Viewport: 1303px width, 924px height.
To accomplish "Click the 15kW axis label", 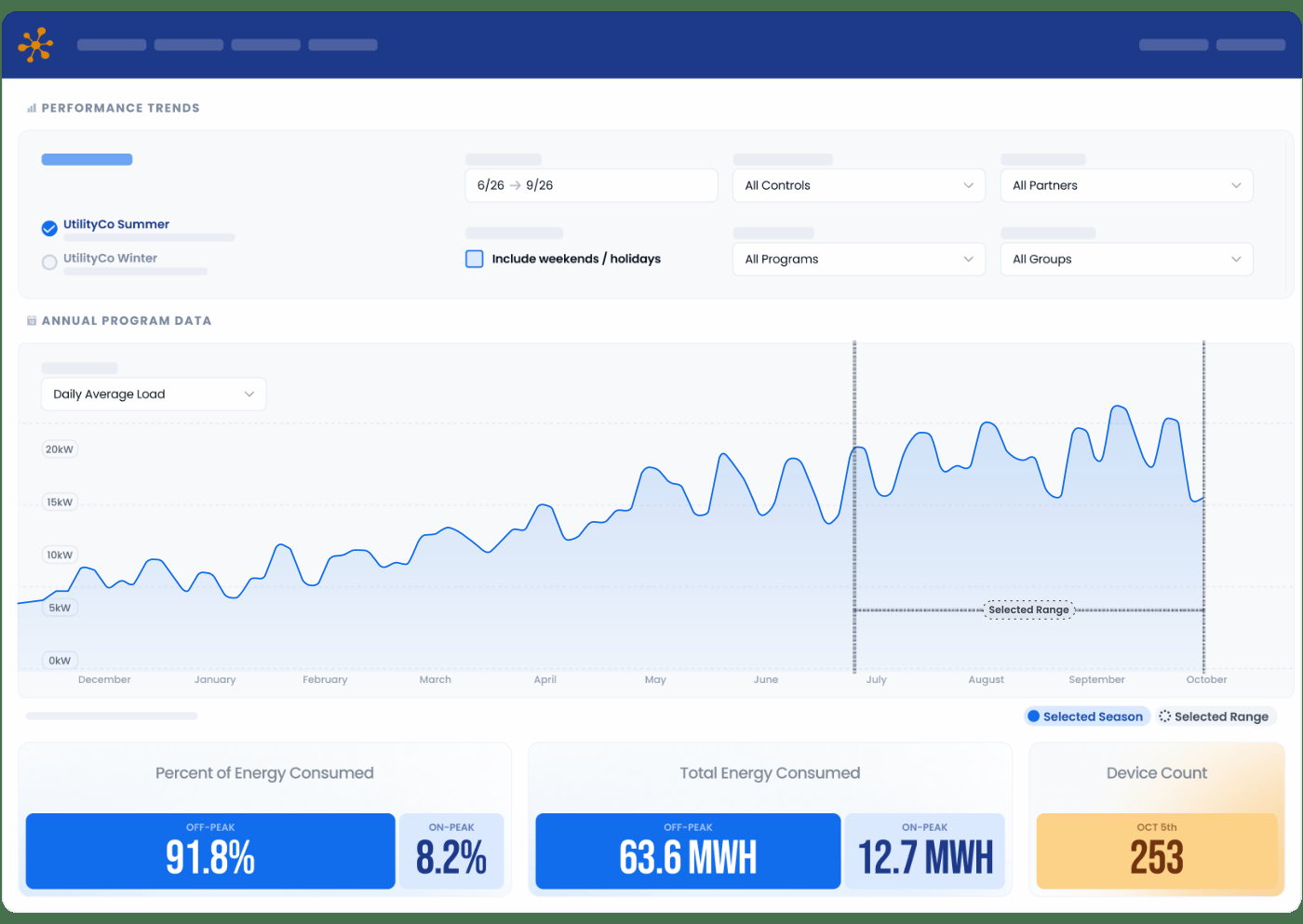I will tap(60, 502).
